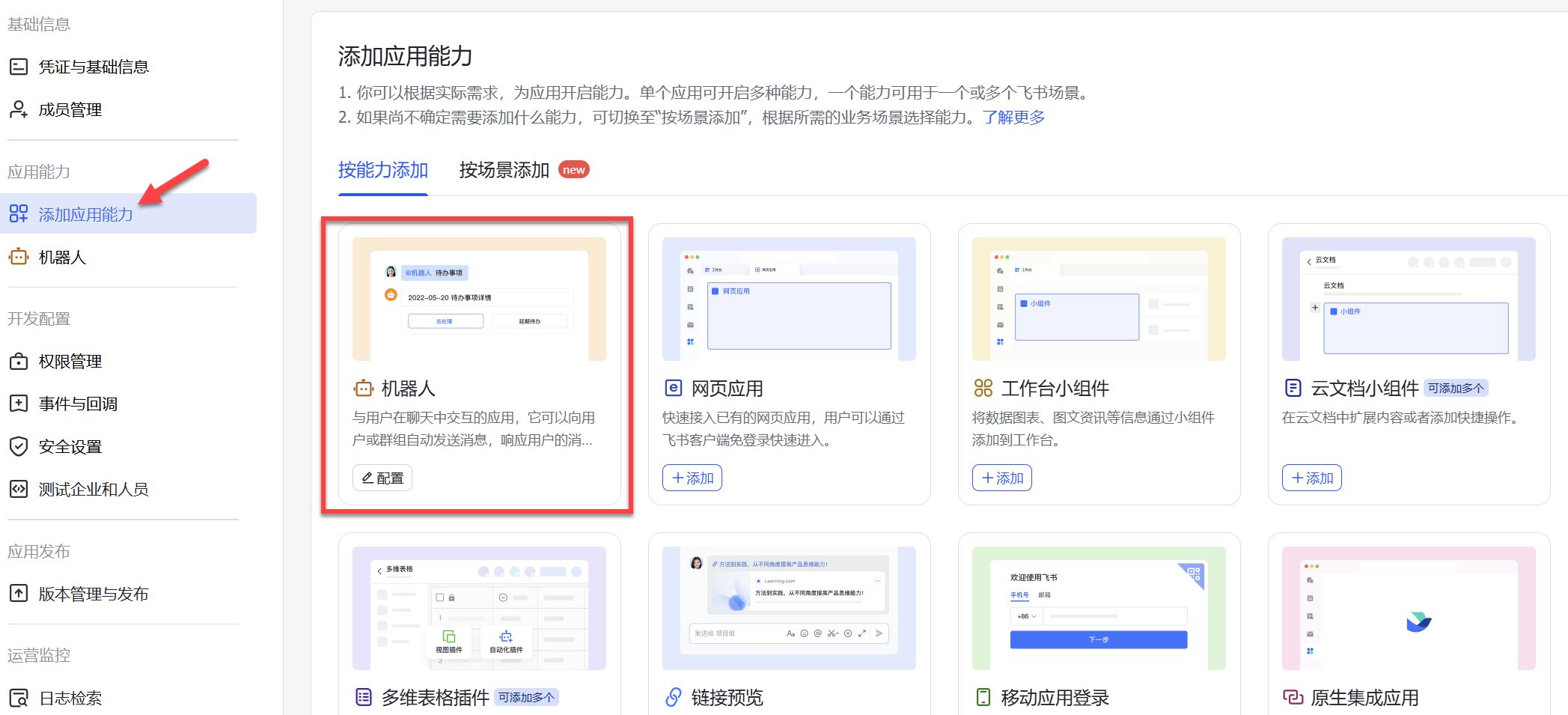Follow the 了解更多 link
This screenshot has height=715, width=1568.
[x=1014, y=118]
